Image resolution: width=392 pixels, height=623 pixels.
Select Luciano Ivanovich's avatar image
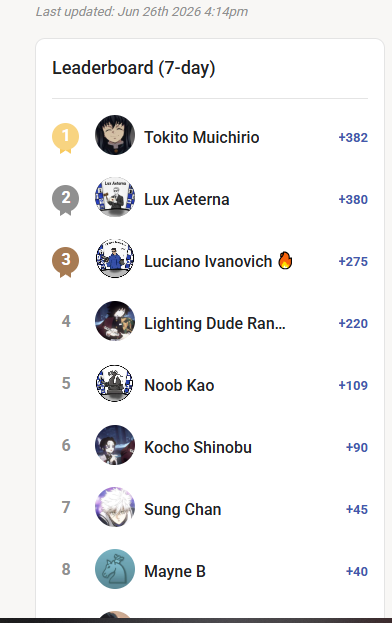pyautogui.click(x=115, y=259)
